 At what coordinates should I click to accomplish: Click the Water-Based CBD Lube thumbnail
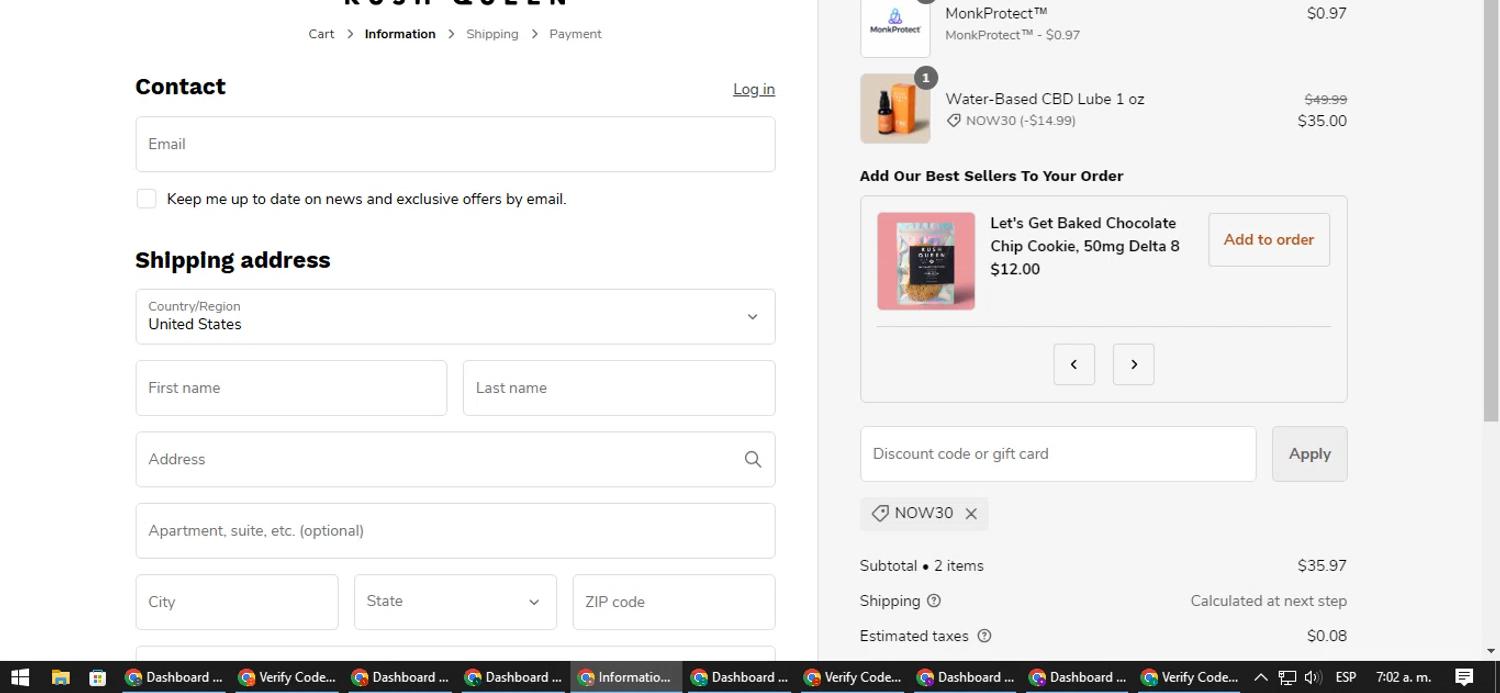pyautogui.click(x=895, y=109)
